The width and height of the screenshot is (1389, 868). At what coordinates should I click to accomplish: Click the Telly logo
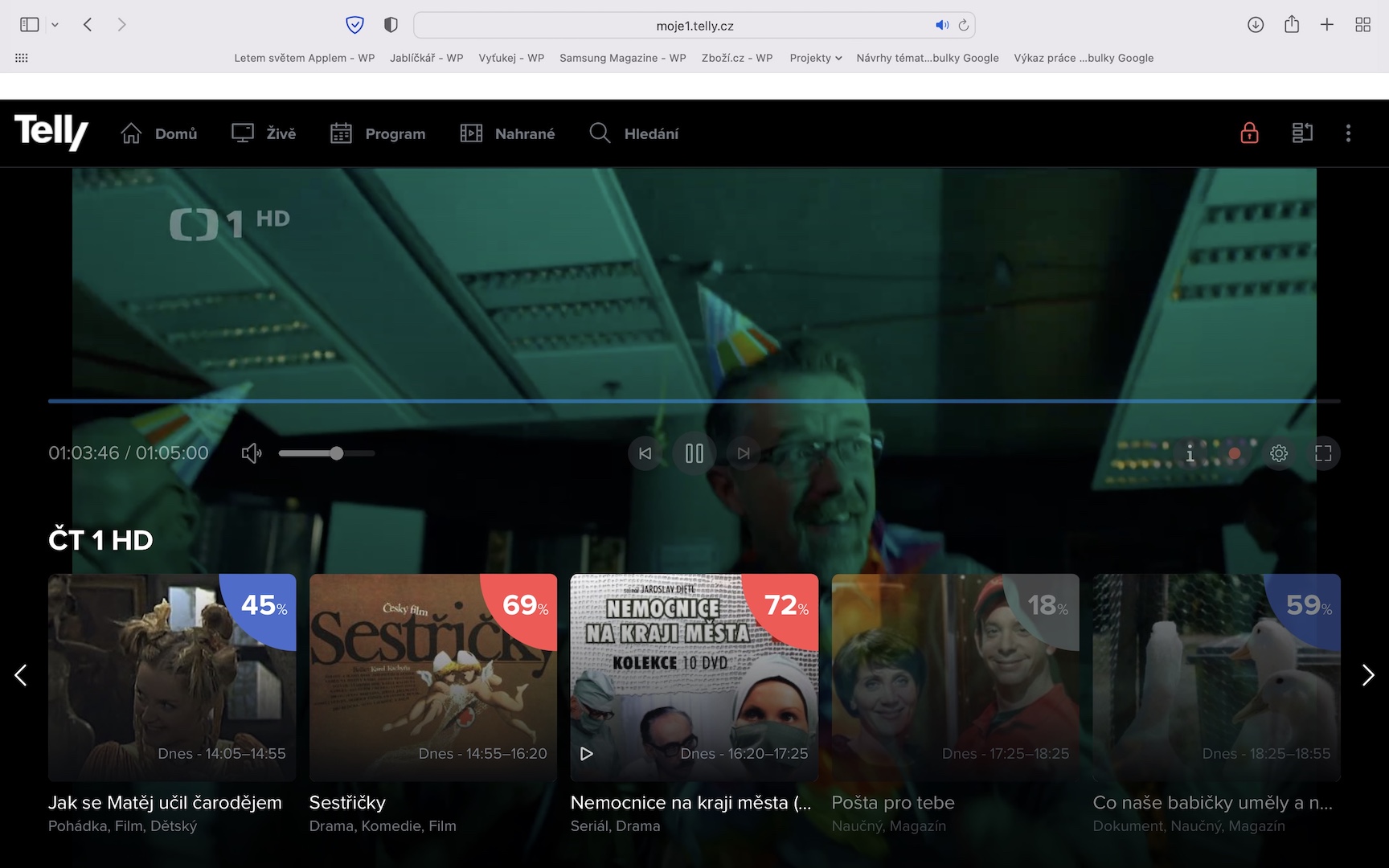pos(51,133)
